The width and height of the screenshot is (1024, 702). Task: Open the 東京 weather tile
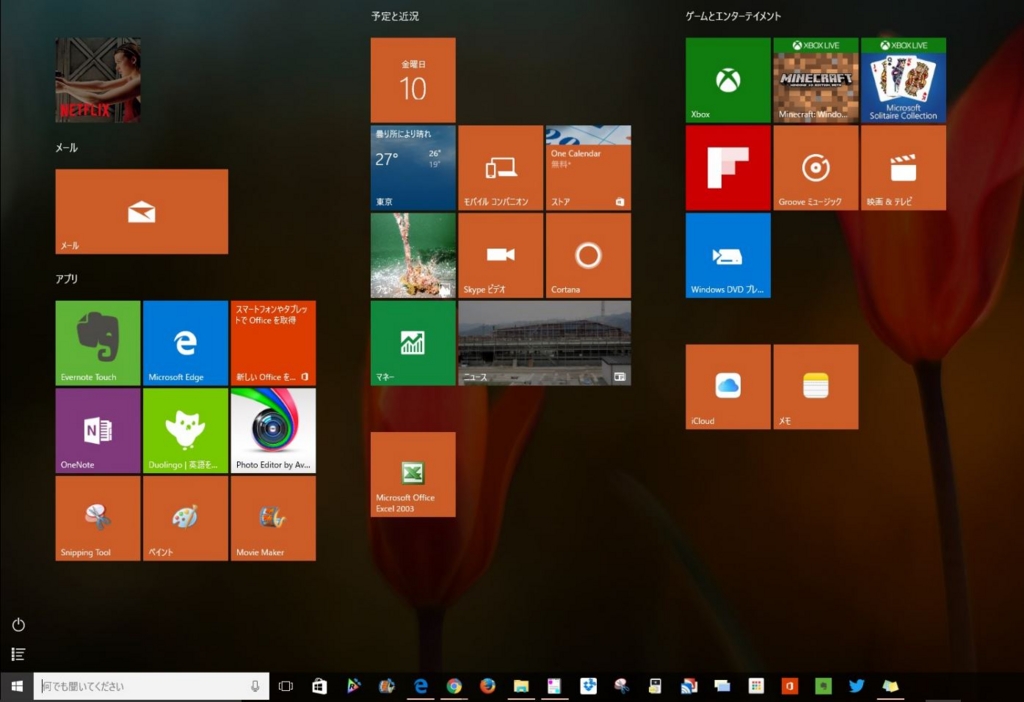[413, 168]
